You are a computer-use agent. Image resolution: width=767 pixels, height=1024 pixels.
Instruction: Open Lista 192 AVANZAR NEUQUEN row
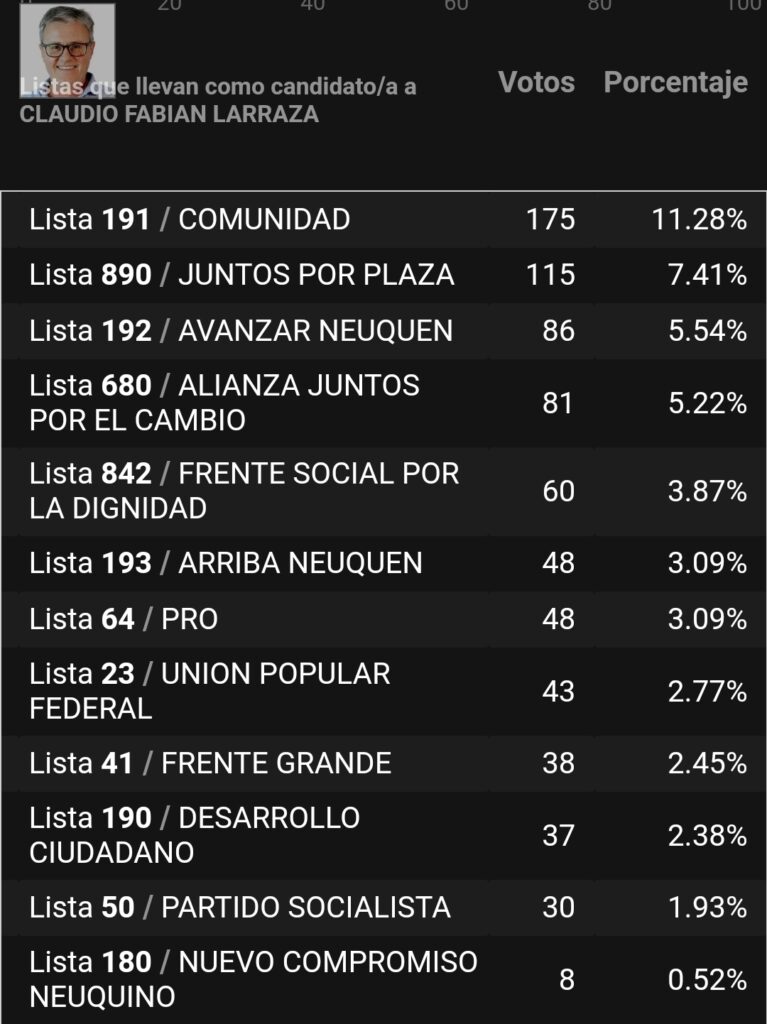(384, 330)
